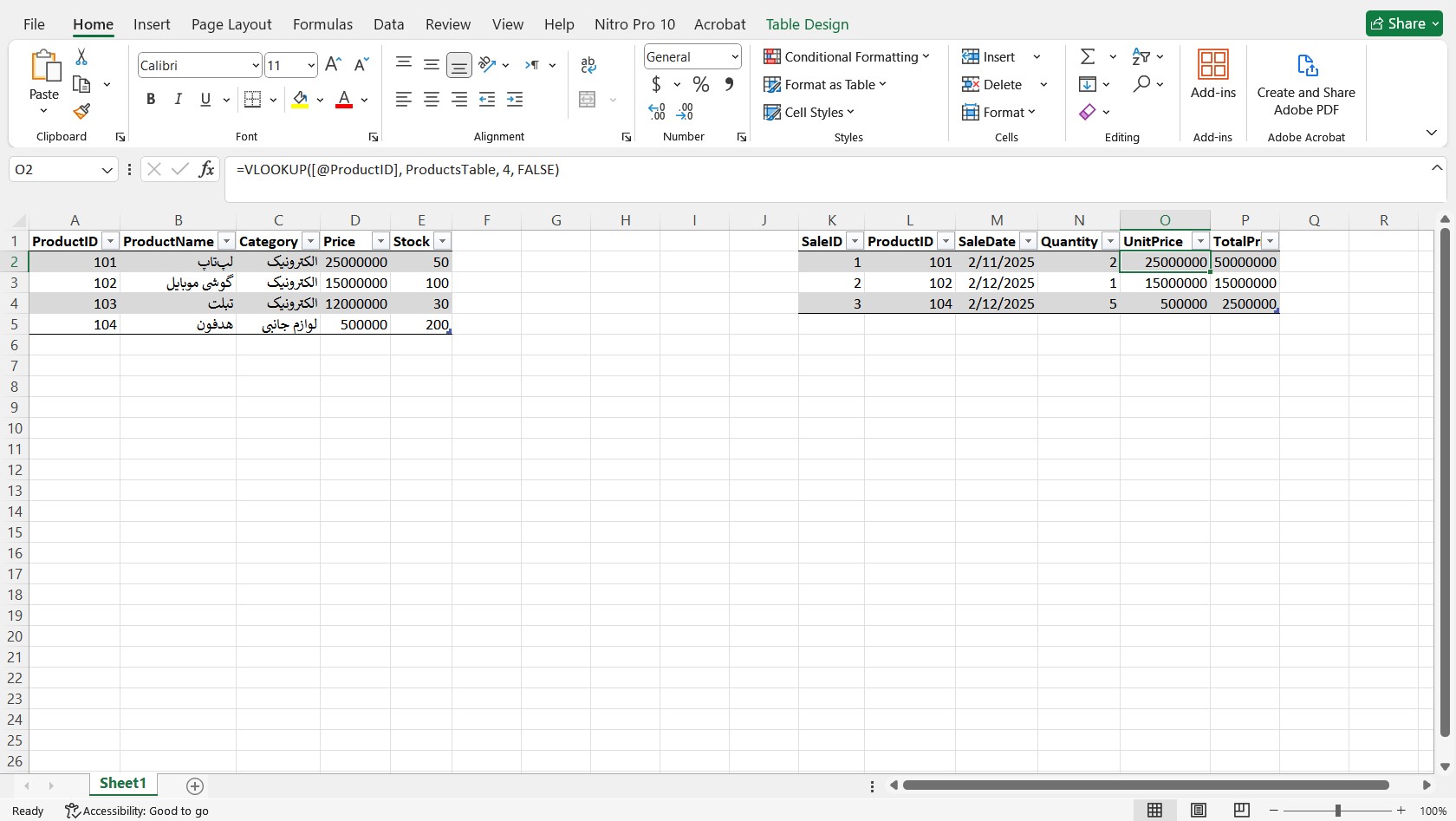Select the Sheet1 tab

coord(122,784)
